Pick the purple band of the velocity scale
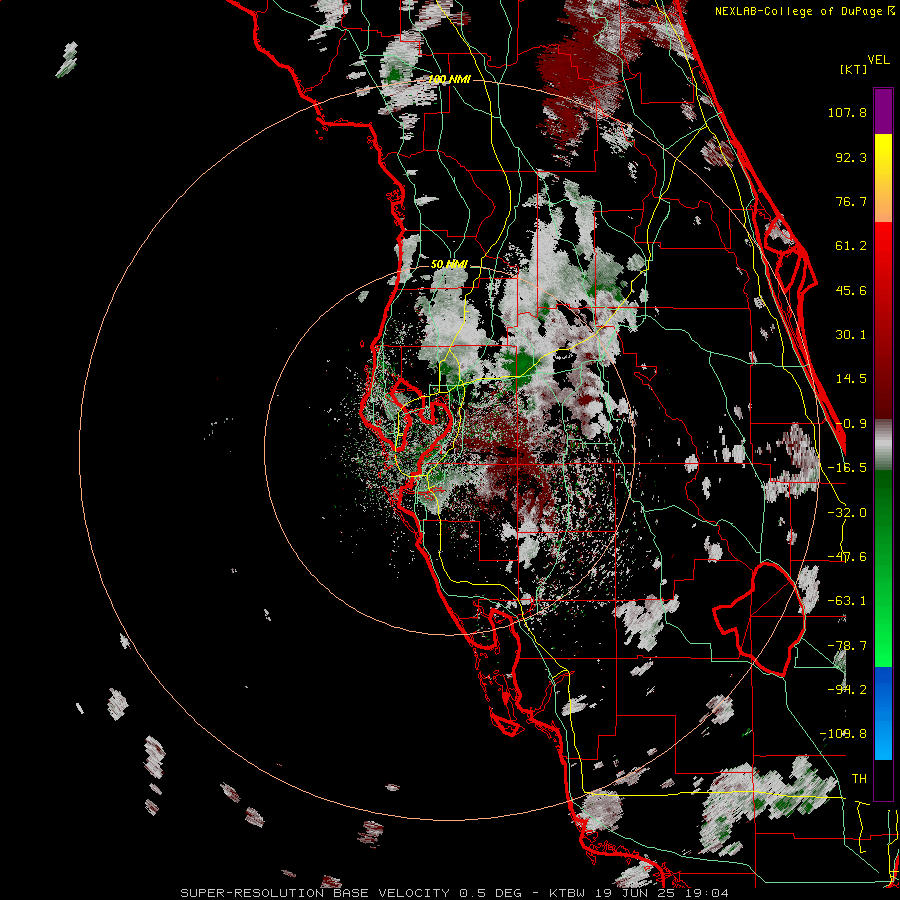Viewport: 900px width, 900px height. pyautogui.click(x=883, y=111)
